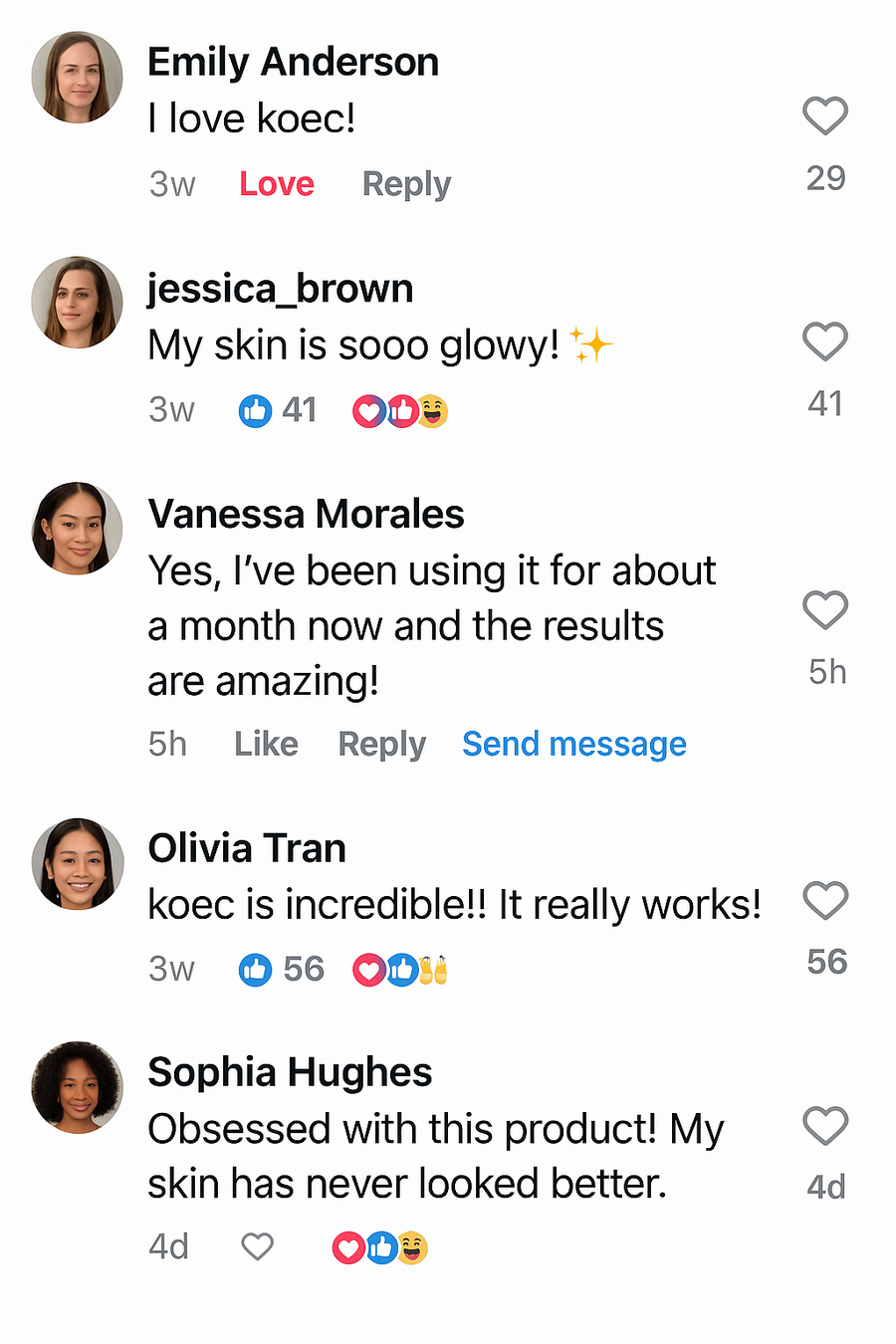The height and width of the screenshot is (1344, 896).
Task: Tap the heart beside jessica_brown's comment
Action: coord(824,342)
